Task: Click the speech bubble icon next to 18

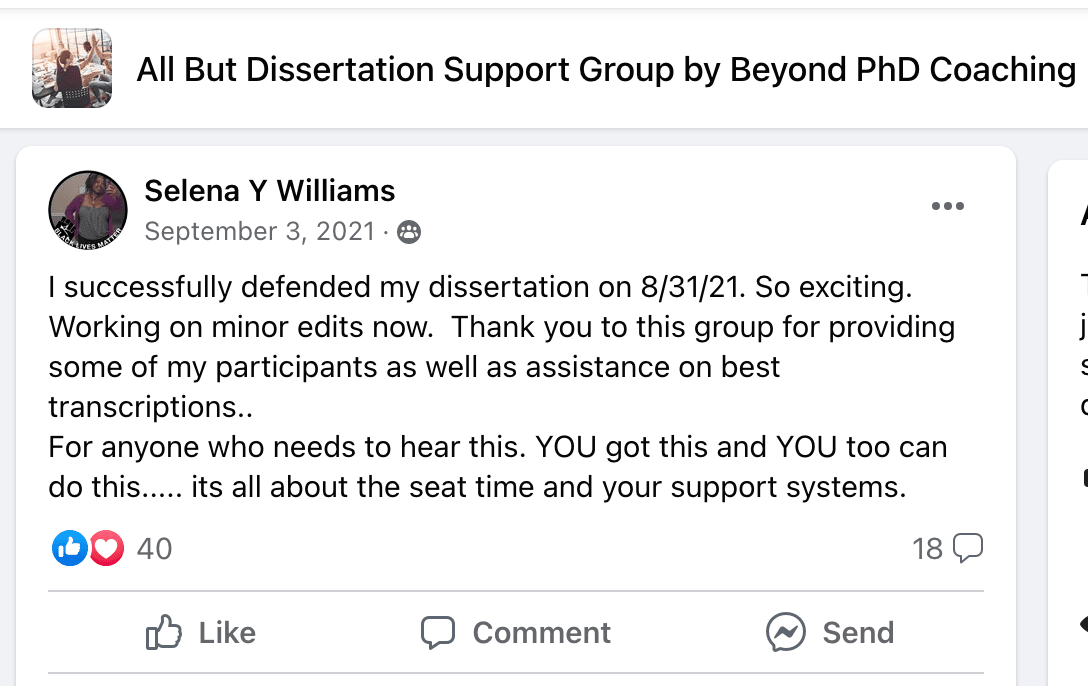Action: pyautogui.click(x=968, y=548)
